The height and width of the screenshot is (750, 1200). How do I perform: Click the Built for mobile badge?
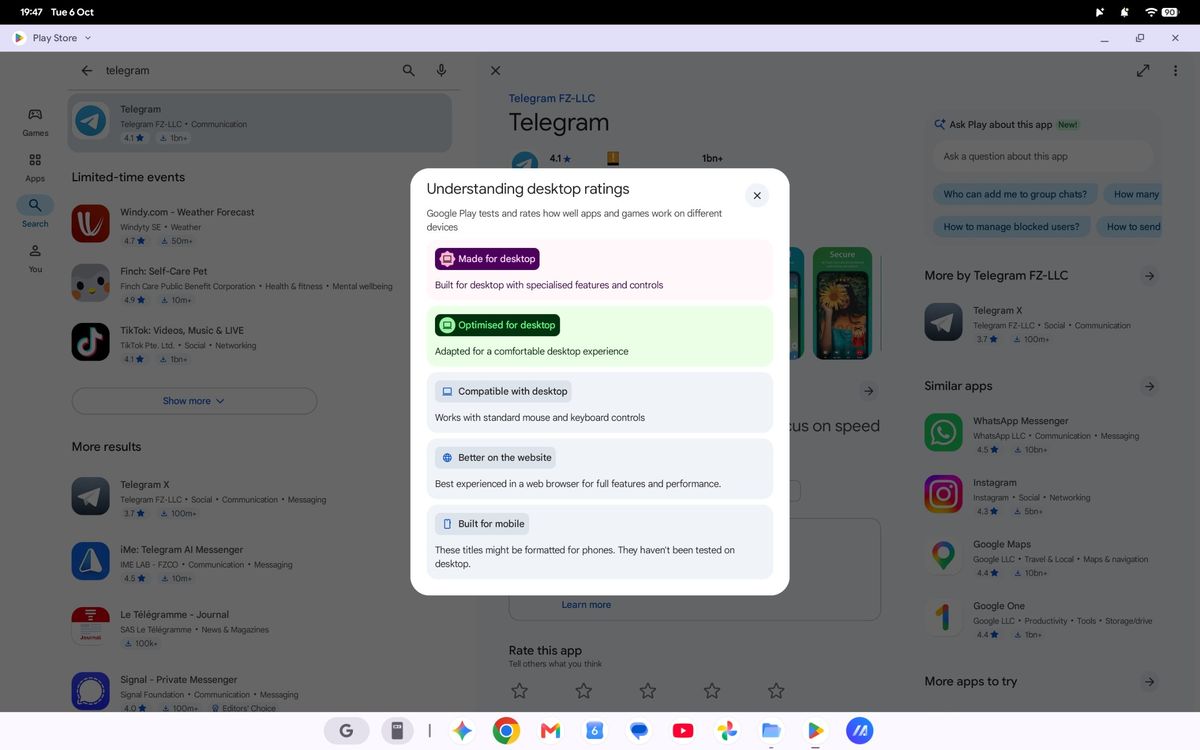(481, 523)
